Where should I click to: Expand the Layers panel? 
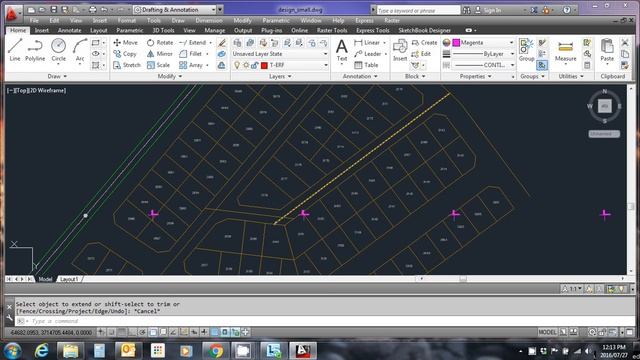tap(280, 76)
